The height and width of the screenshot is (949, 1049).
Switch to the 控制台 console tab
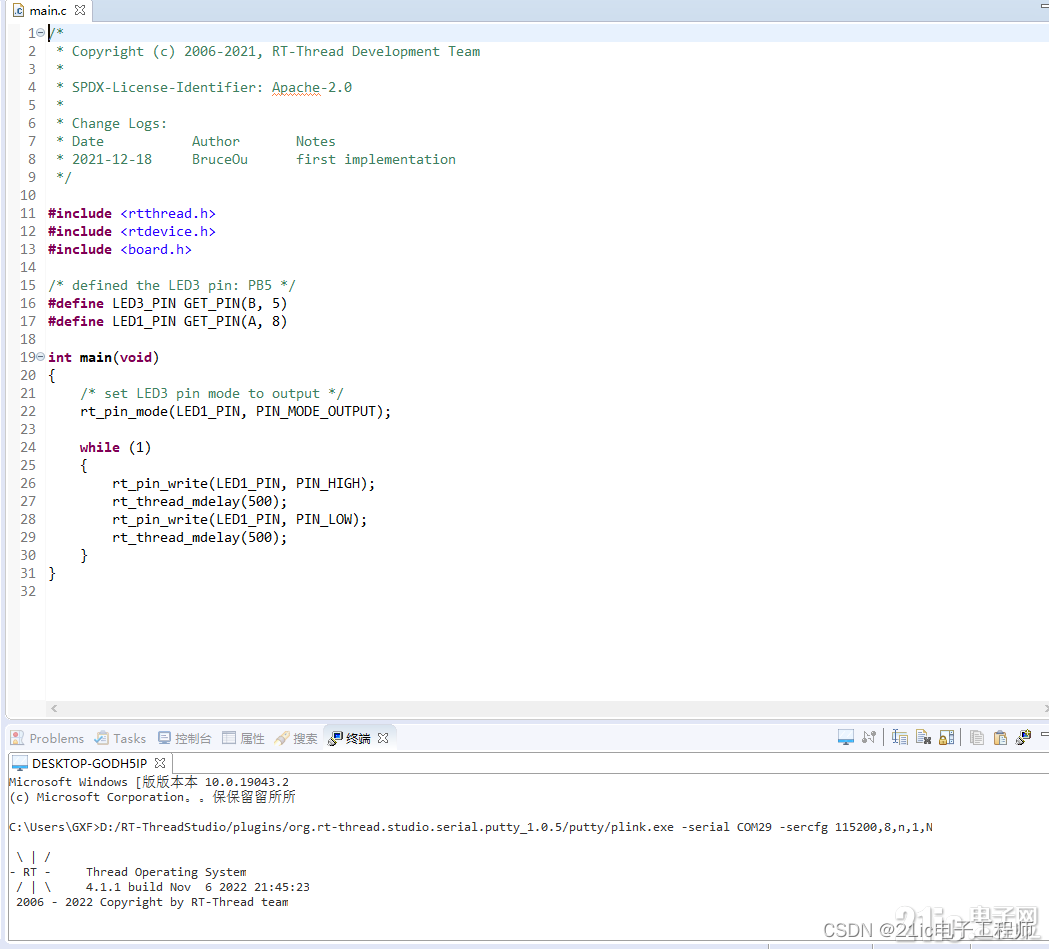click(184, 738)
